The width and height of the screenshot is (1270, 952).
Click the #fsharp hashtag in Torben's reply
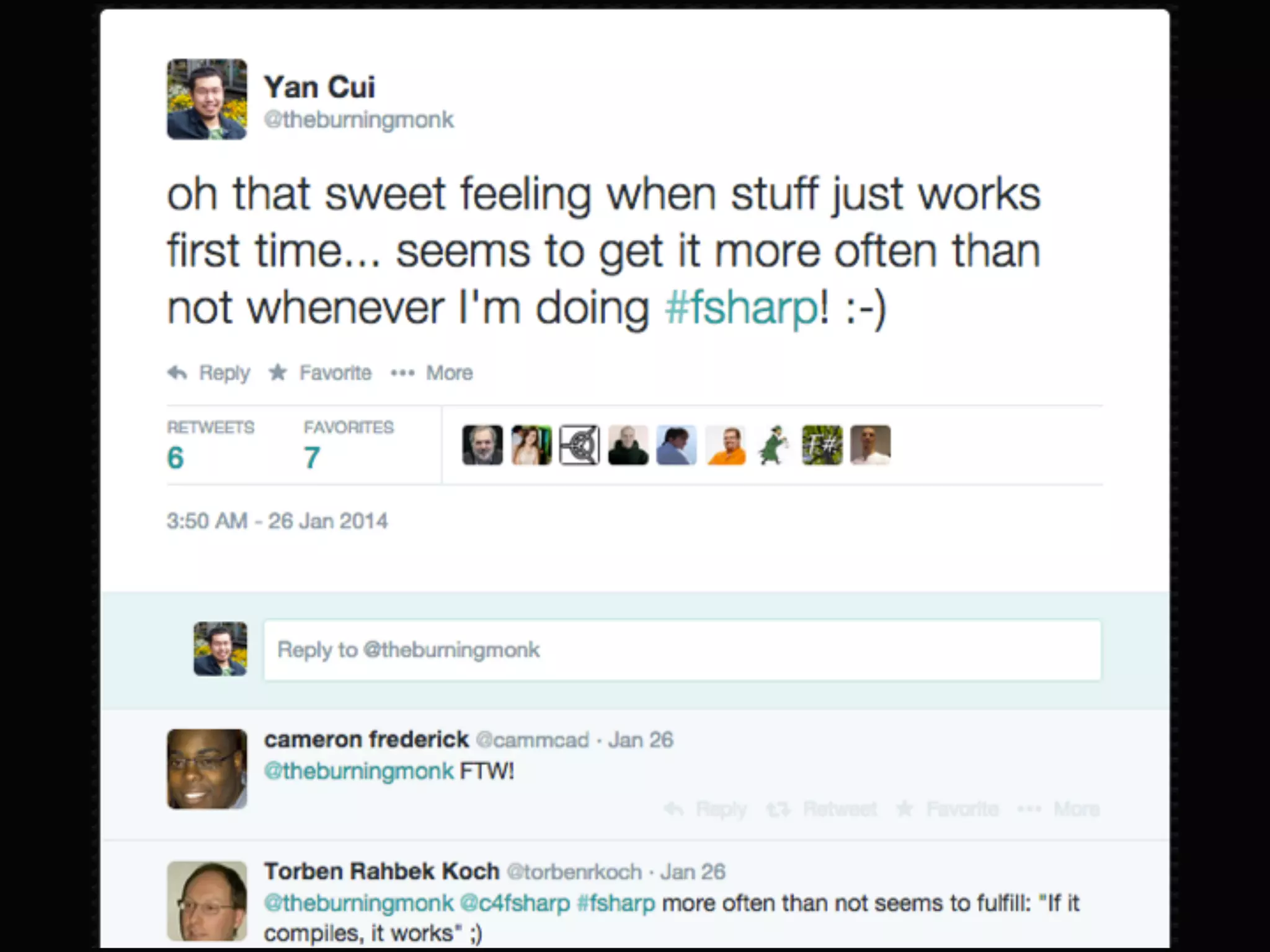point(616,903)
